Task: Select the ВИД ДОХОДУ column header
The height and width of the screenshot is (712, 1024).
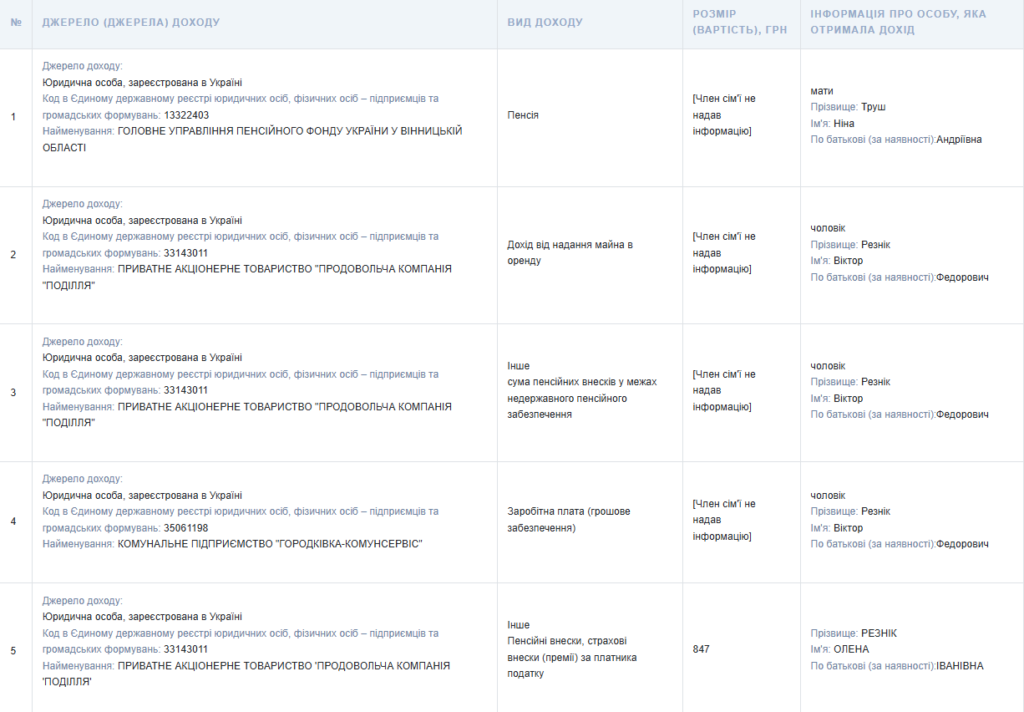Action: coord(545,22)
